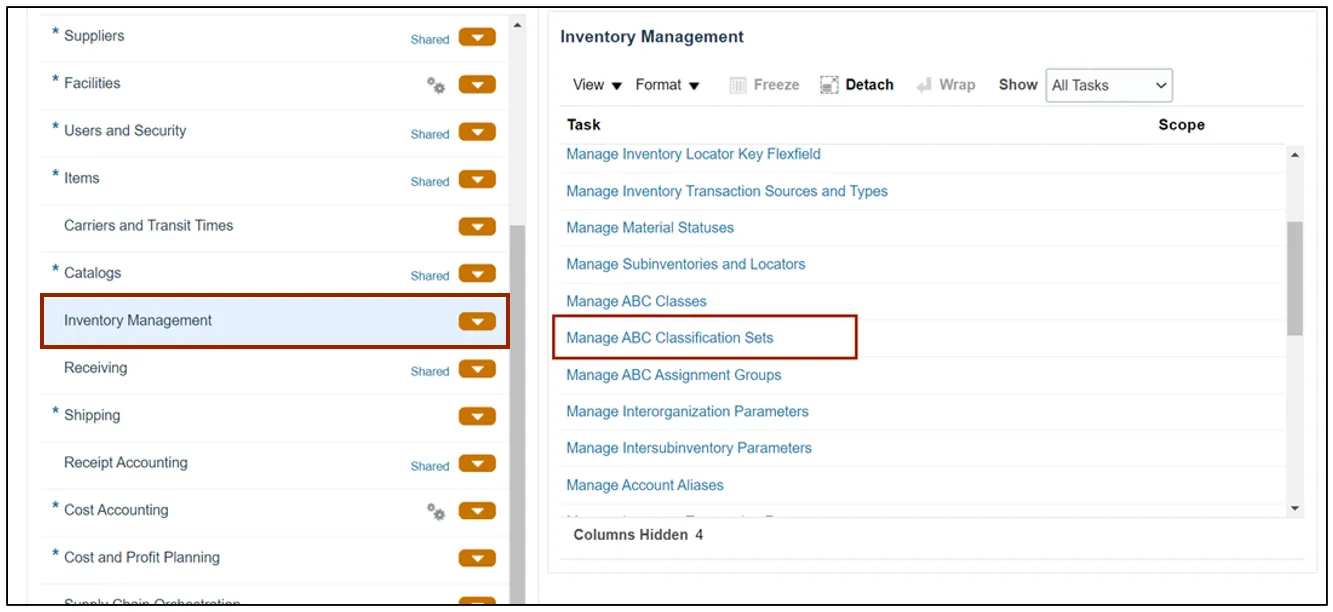The height and width of the screenshot is (612, 1333).
Task: Open Manage ABC Classification Sets task
Action: pos(669,338)
